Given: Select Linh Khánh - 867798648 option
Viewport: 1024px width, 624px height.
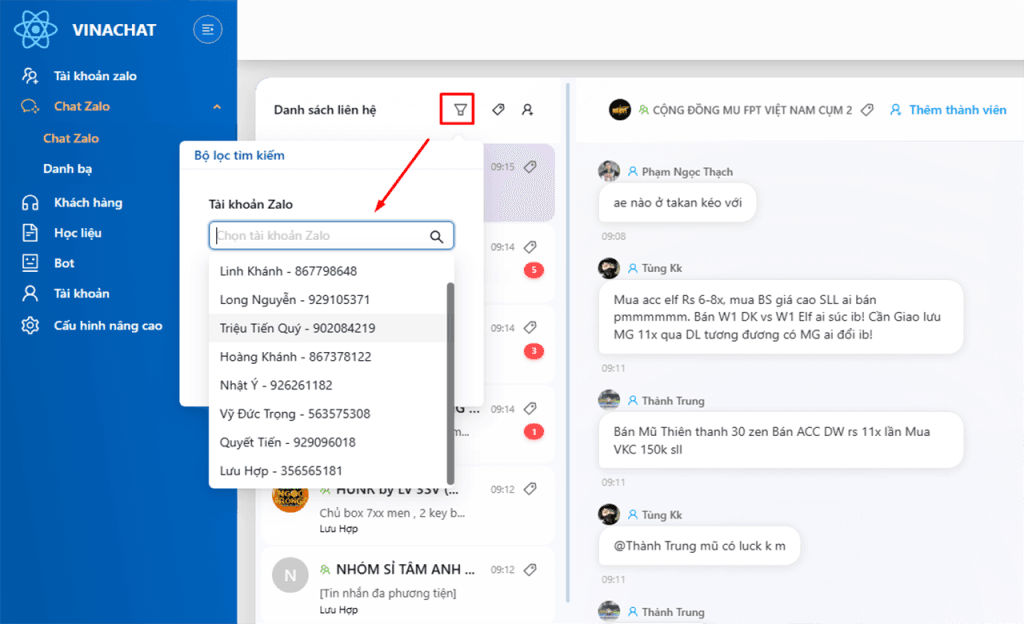Looking at the screenshot, I should tap(288, 271).
